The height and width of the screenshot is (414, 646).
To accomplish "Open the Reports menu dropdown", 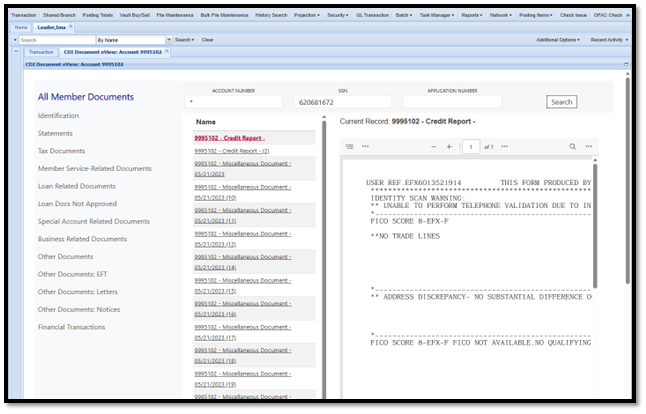I will click(472, 15).
